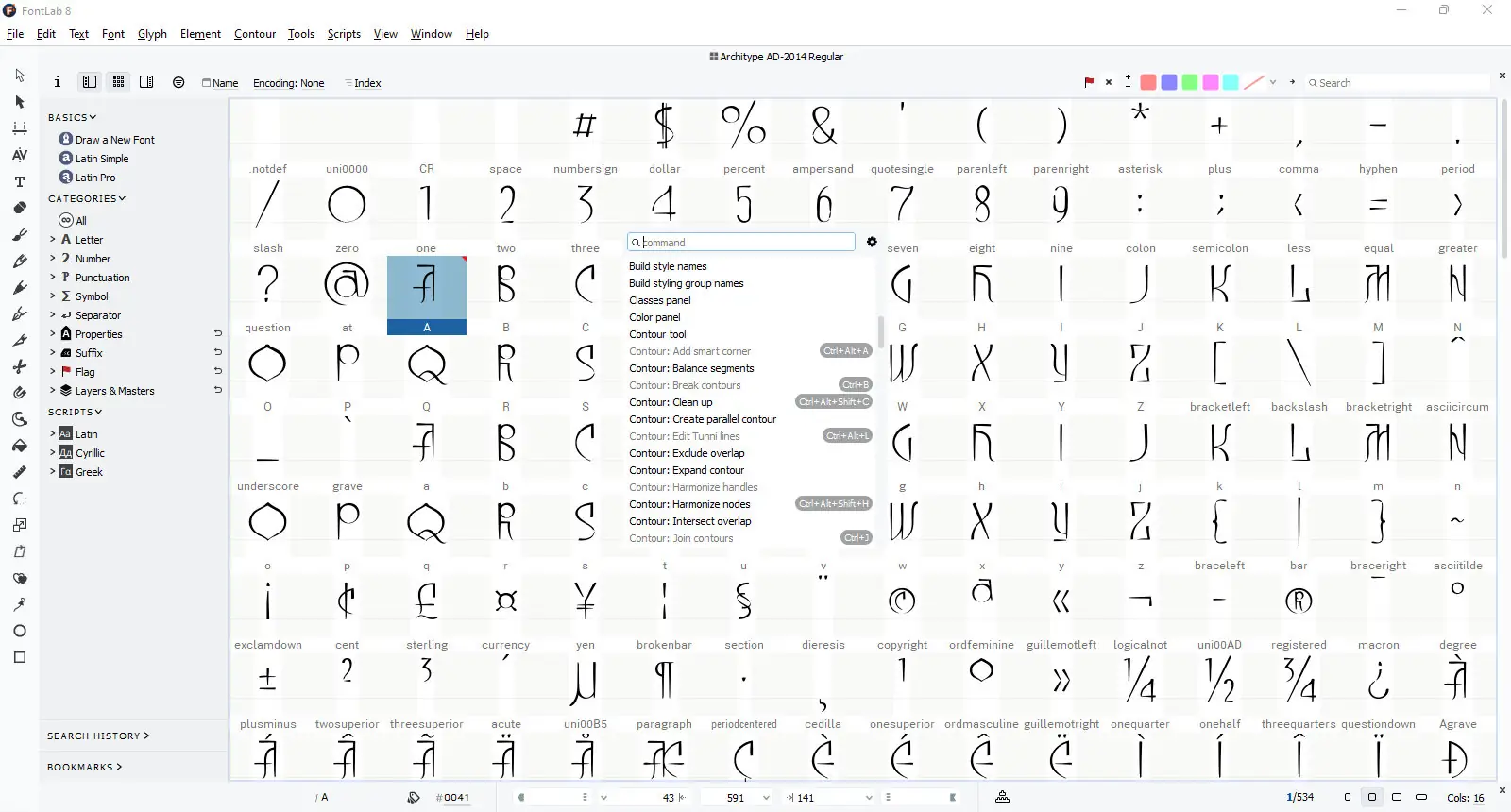Reset the Layers & Masters filter
The height and width of the screenshot is (812, 1511).
click(x=218, y=390)
